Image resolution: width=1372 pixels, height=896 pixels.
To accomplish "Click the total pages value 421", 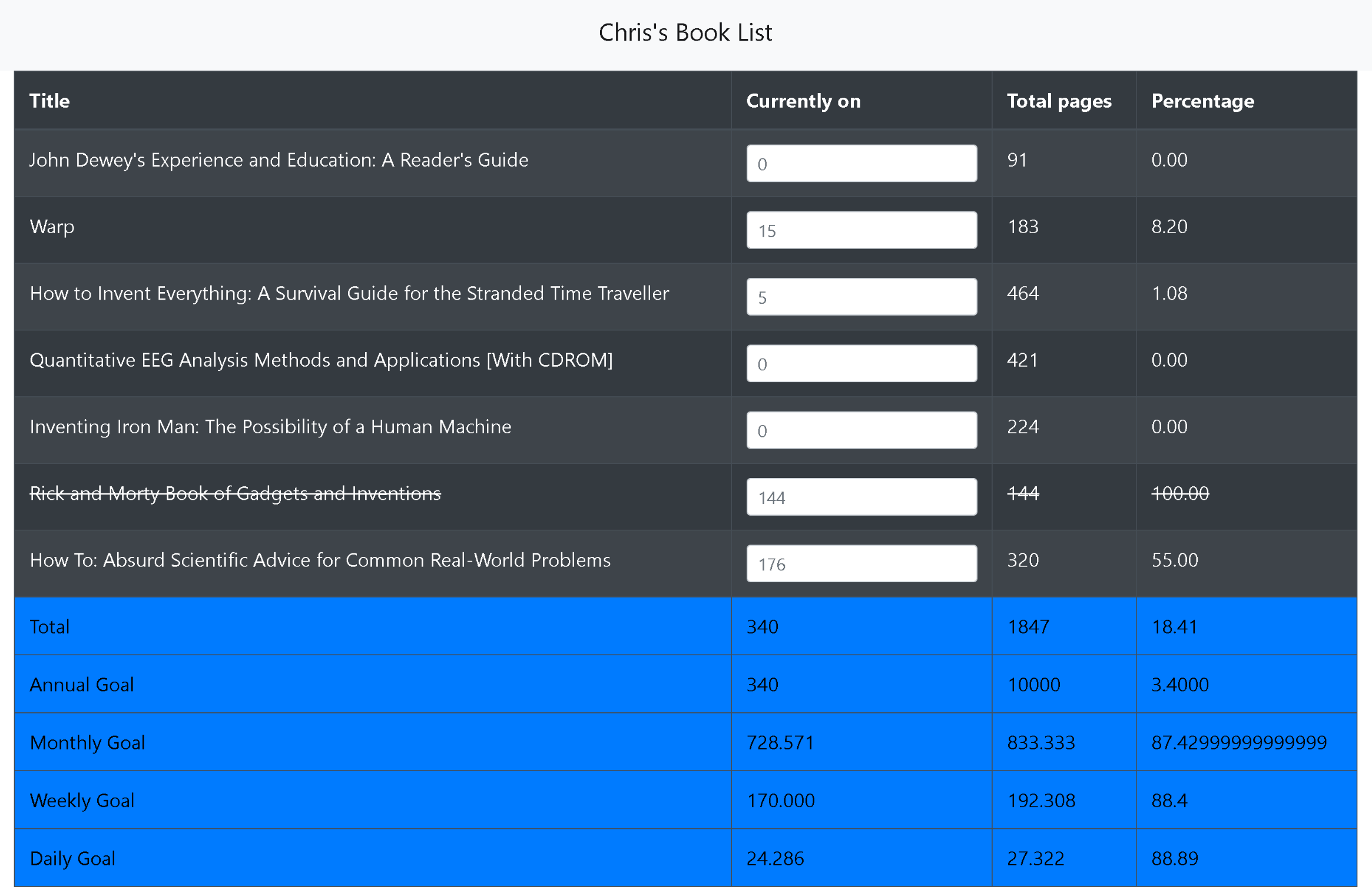I will pyautogui.click(x=1022, y=360).
